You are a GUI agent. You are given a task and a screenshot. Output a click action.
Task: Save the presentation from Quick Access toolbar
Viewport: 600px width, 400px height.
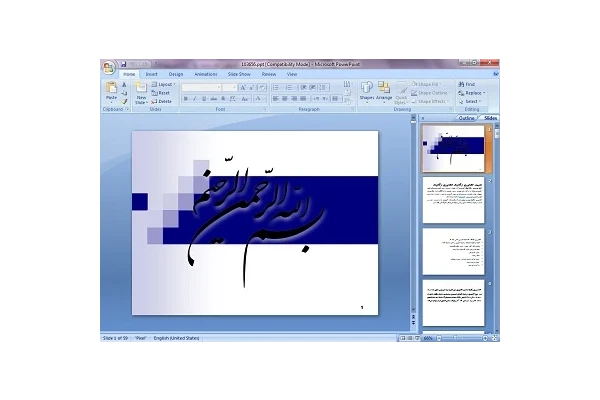pos(123,64)
